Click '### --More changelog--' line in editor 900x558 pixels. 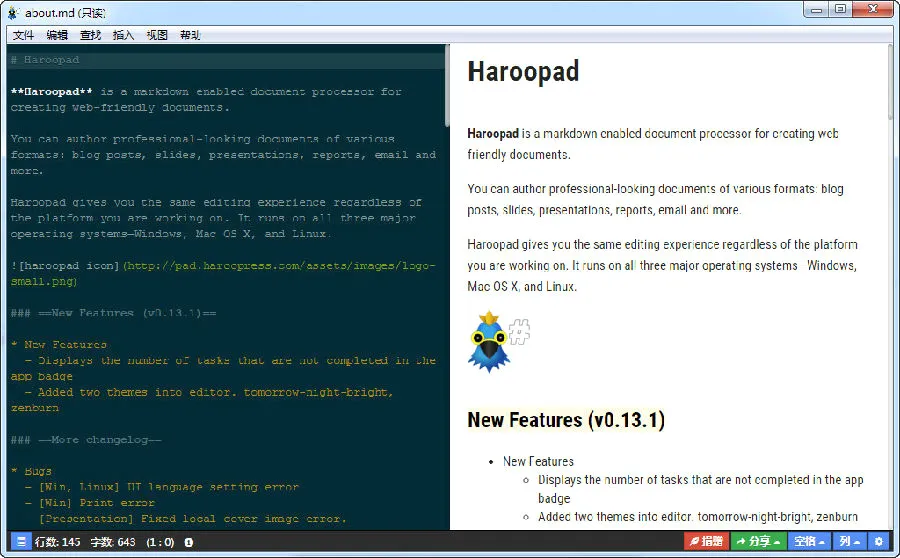pyautogui.click(x=86, y=440)
